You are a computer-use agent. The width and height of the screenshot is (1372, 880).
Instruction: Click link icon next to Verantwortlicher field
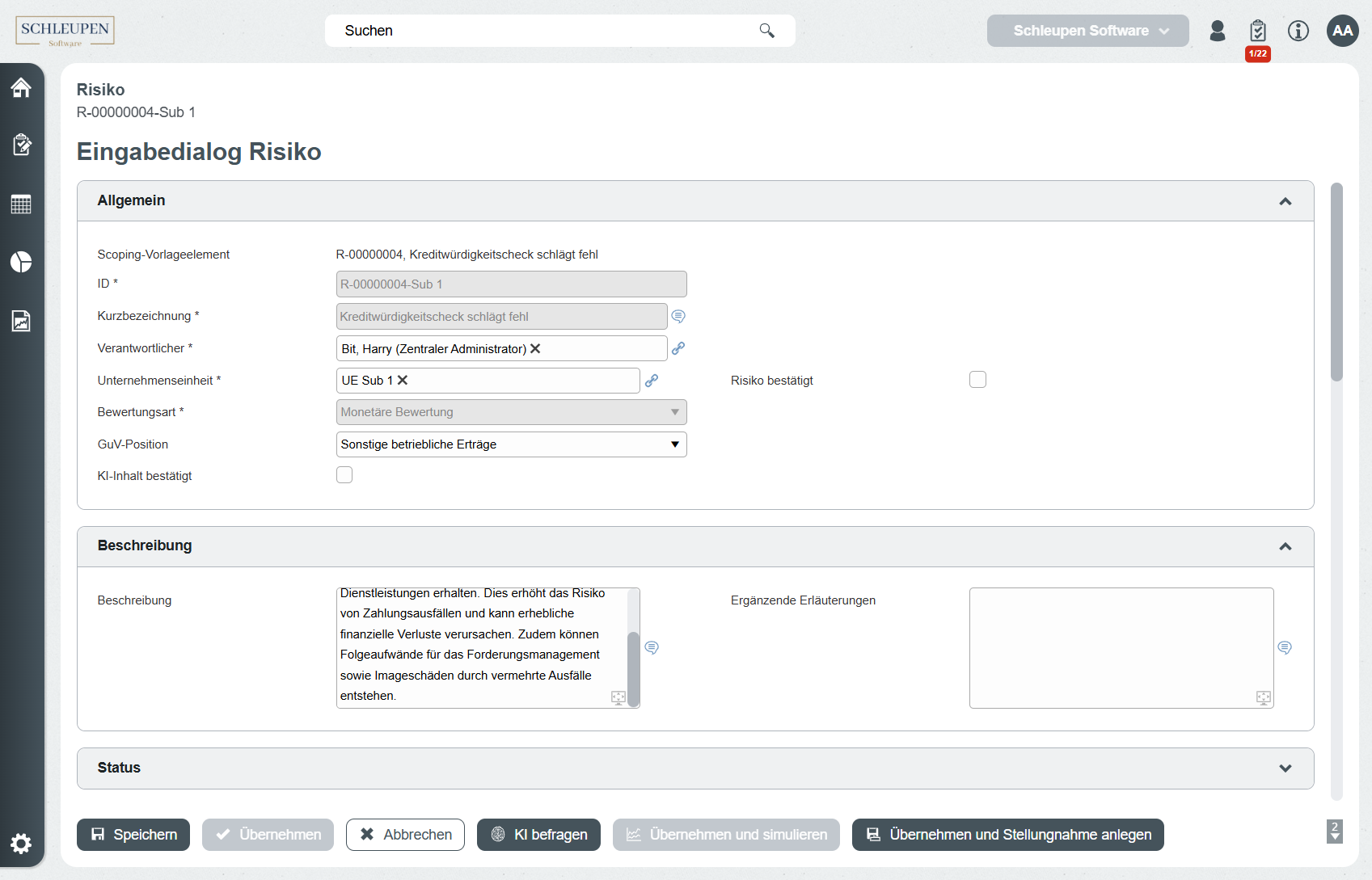(x=678, y=348)
